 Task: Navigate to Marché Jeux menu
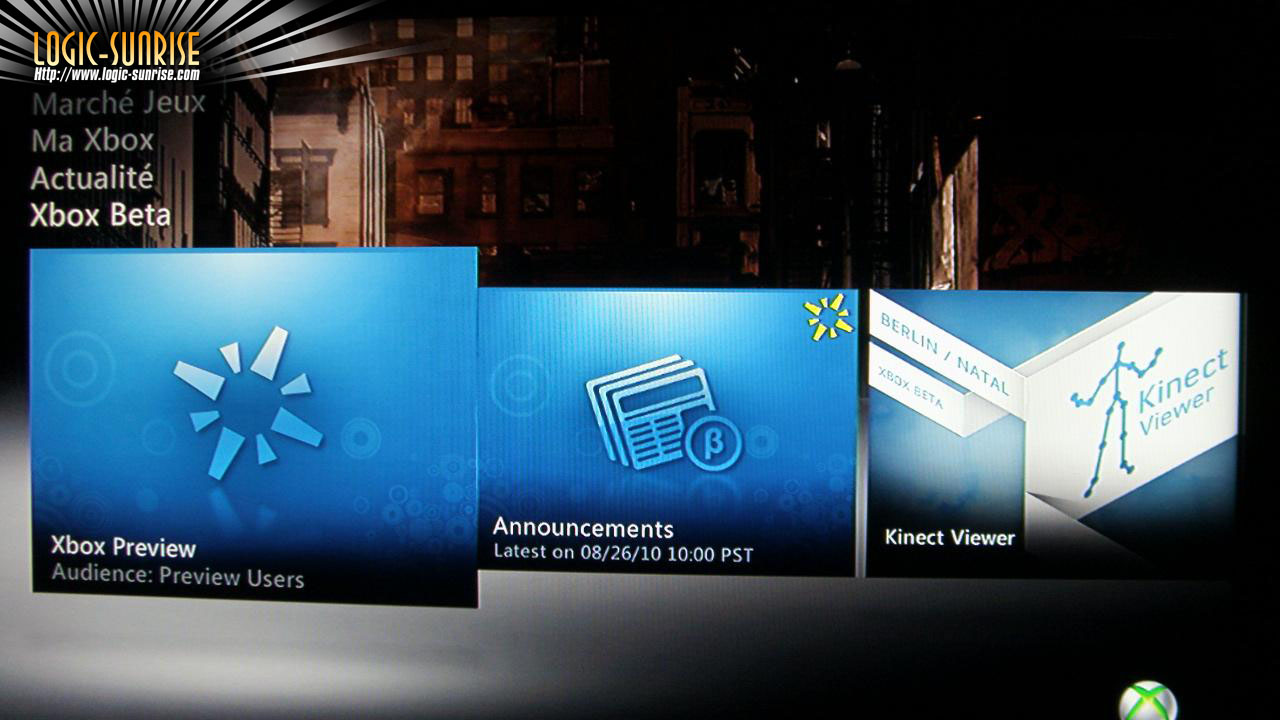(x=118, y=103)
